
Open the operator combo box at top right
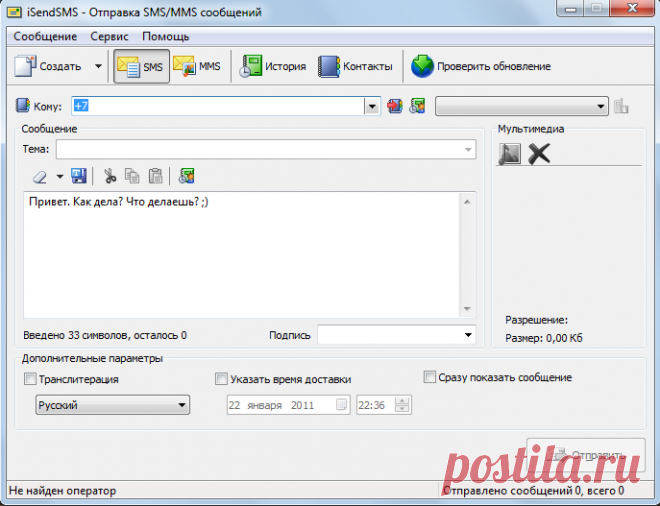tap(522, 106)
